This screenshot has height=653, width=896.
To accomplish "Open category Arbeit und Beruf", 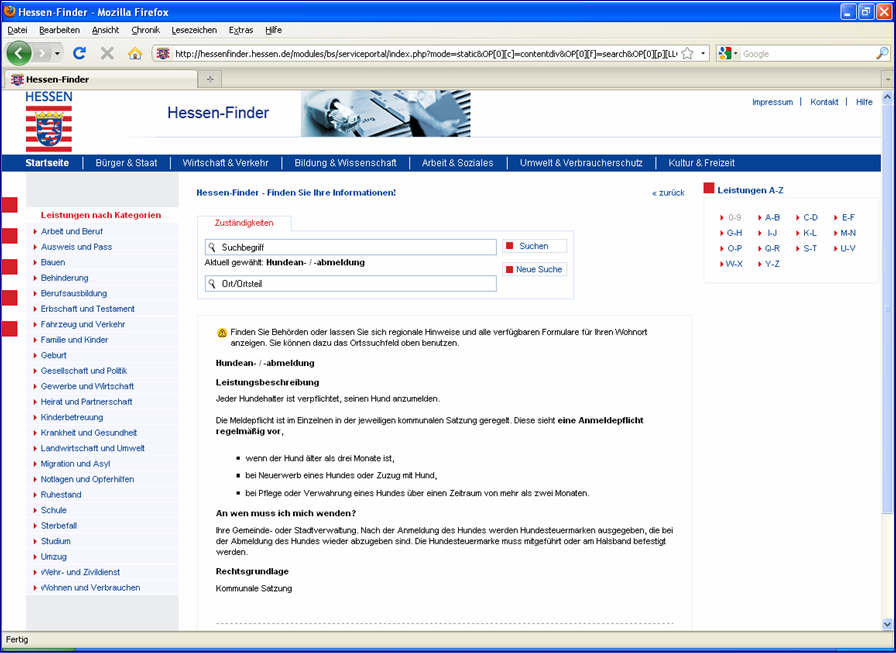I will point(71,231).
